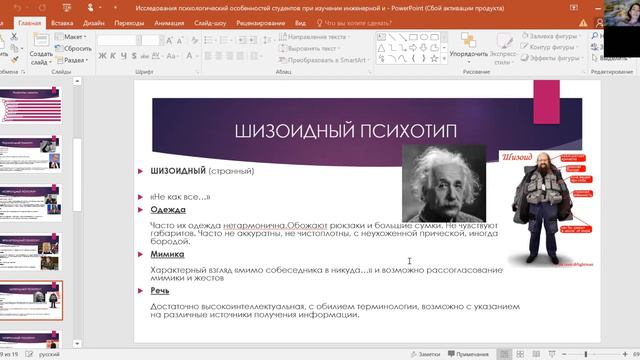Viewport: 640px width, 360px height.
Task: Click the Cut scissors icon
Action: pyautogui.click(x=14, y=37)
